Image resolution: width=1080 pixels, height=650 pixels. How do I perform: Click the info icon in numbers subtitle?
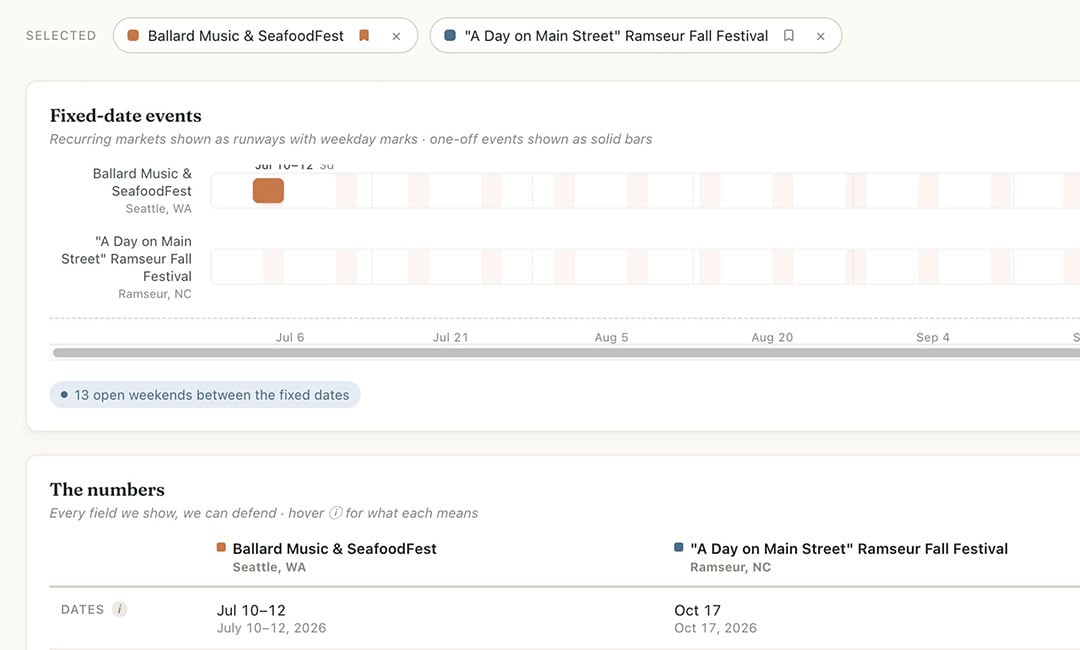[335, 513]
